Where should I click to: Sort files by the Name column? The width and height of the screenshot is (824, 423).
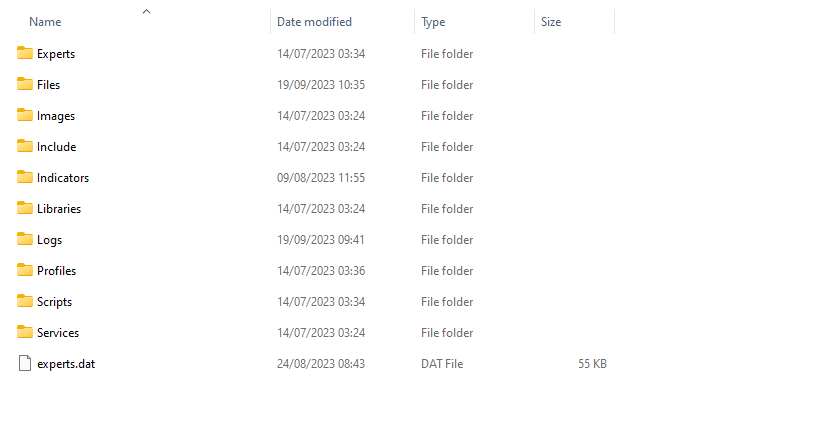click(x=45, y=22)
